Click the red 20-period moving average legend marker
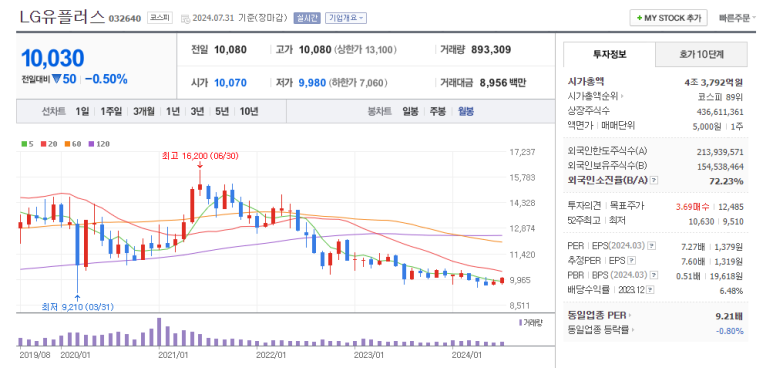Screen dimensions: 773x368 point(43,144)
